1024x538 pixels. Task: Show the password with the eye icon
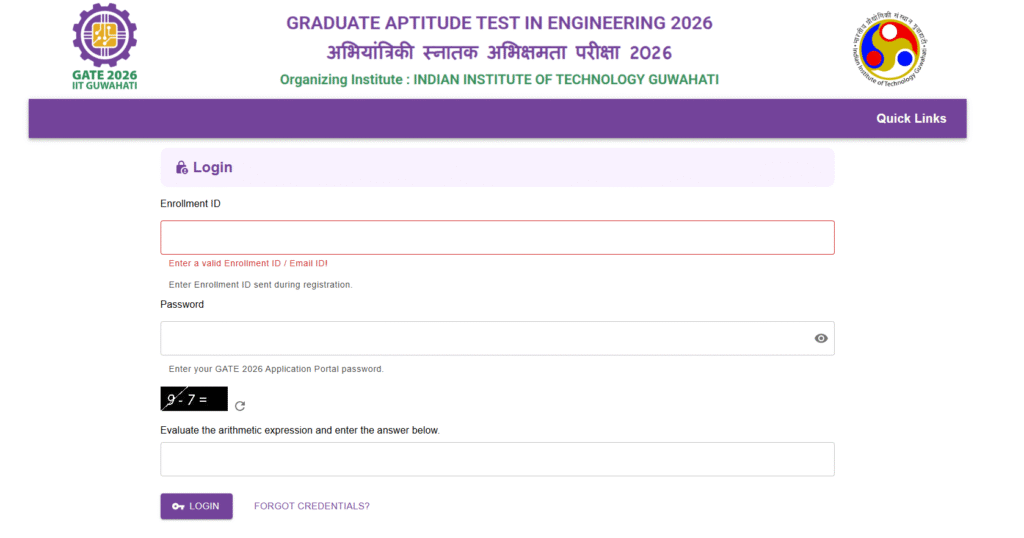(x=821, y=338)
